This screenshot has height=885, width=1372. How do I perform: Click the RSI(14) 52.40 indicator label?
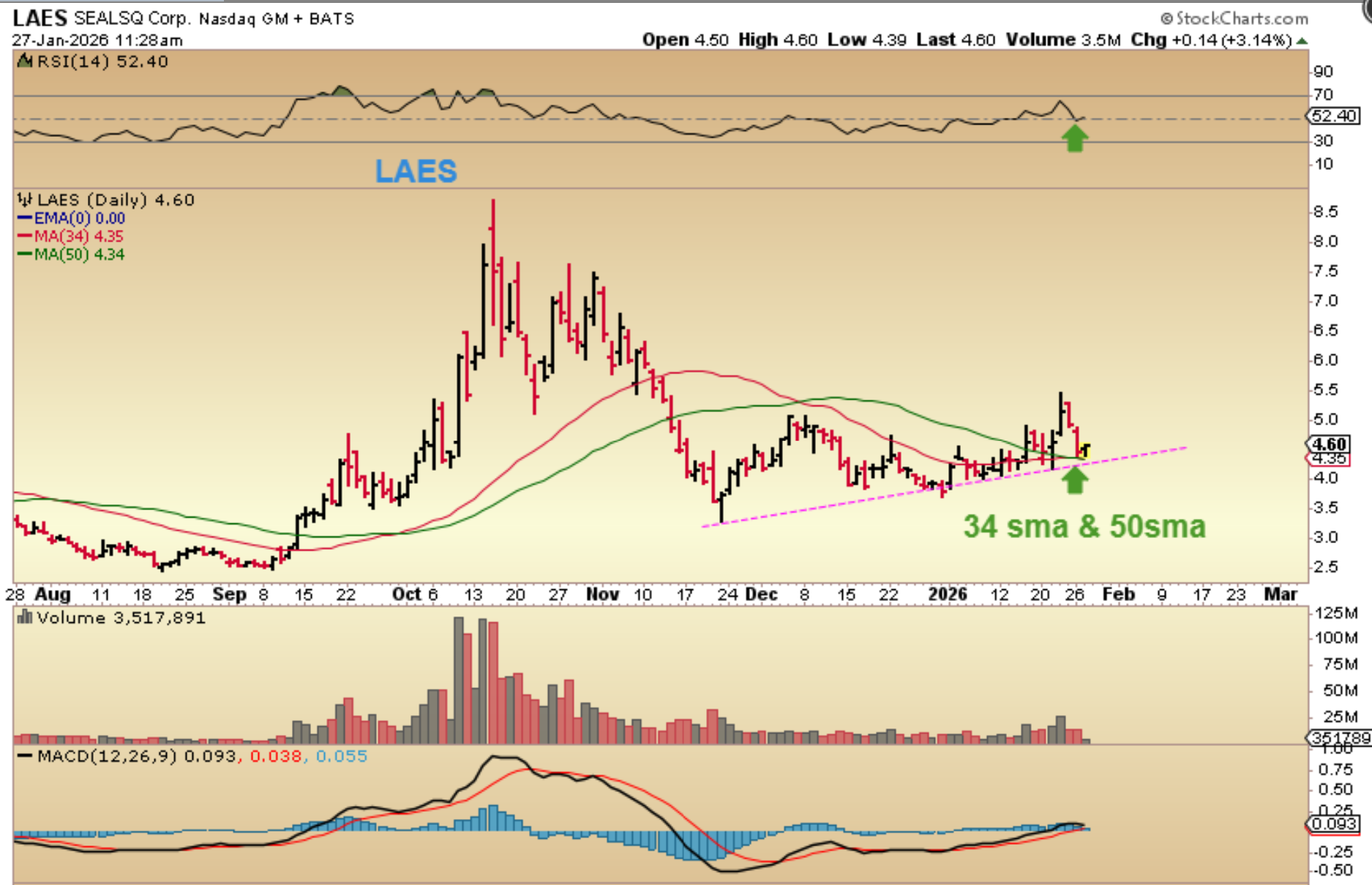[x=102, y=61]
